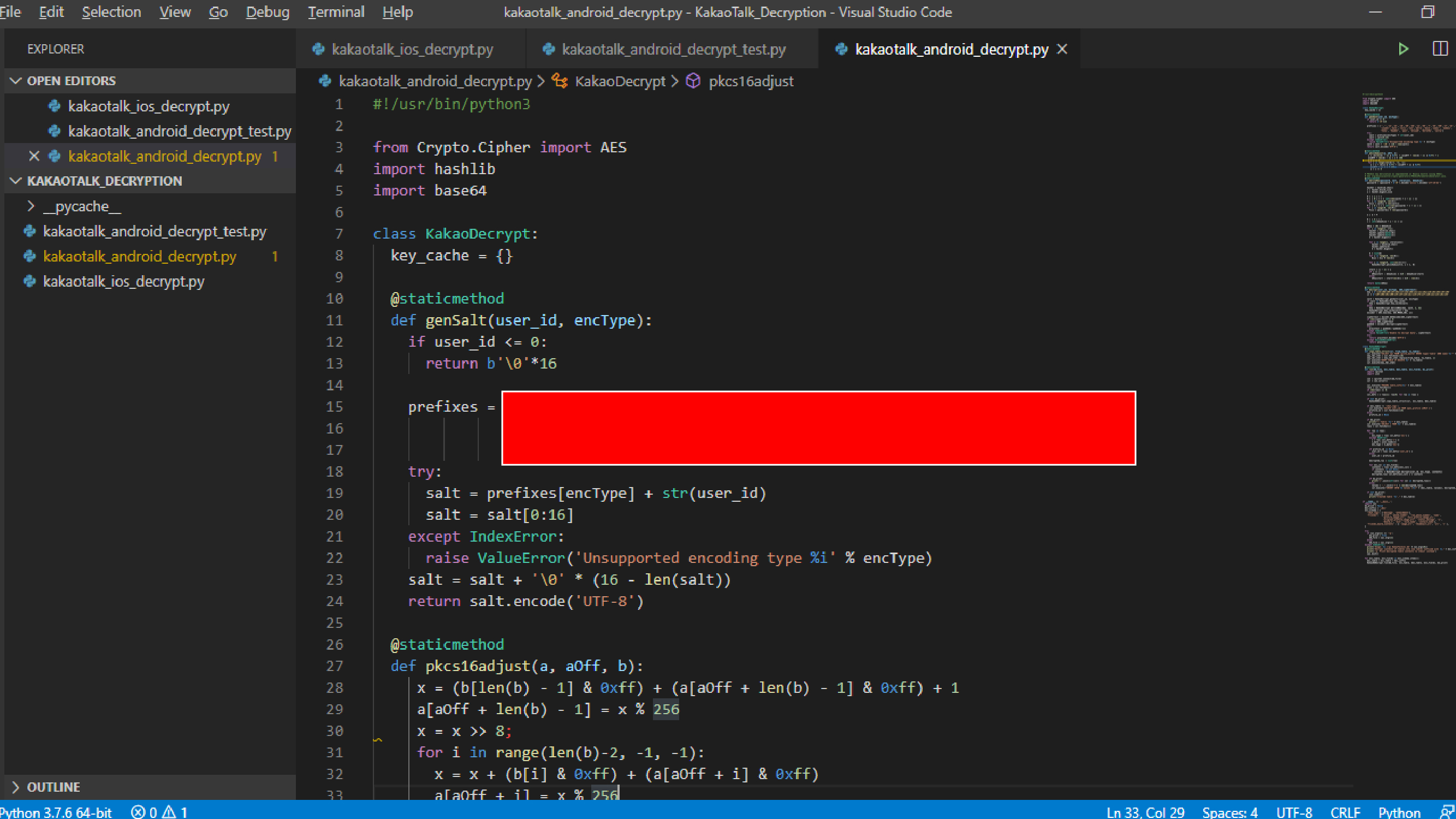
Task: Click the errors count icon in status bar
Action: [x=138, y=812]
